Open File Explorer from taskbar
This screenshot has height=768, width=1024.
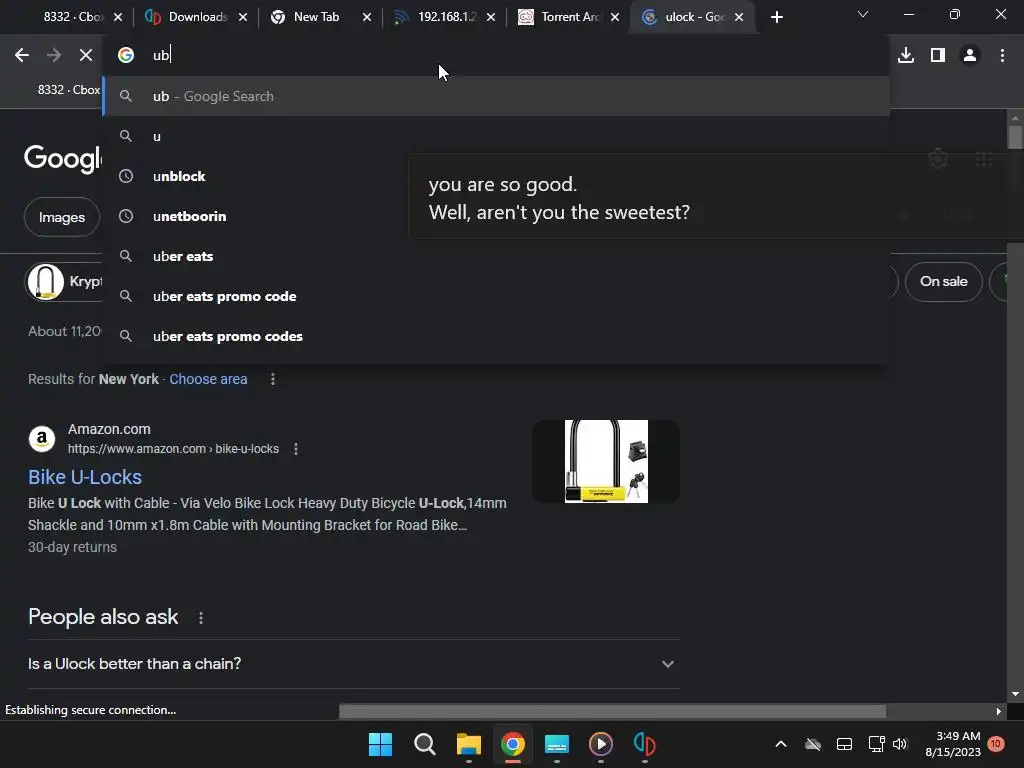pos(468,744)
